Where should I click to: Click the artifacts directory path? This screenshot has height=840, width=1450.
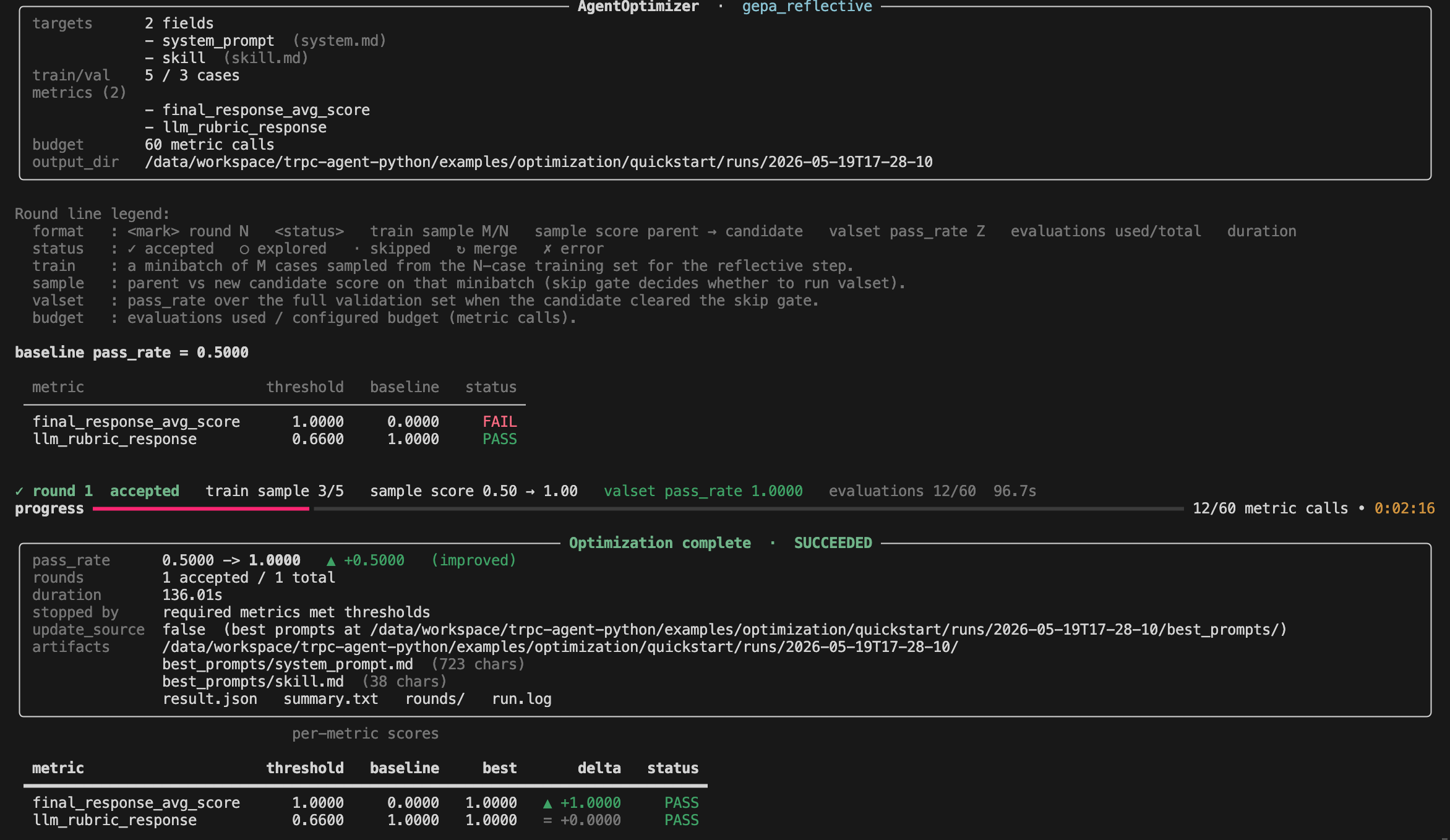560,647
